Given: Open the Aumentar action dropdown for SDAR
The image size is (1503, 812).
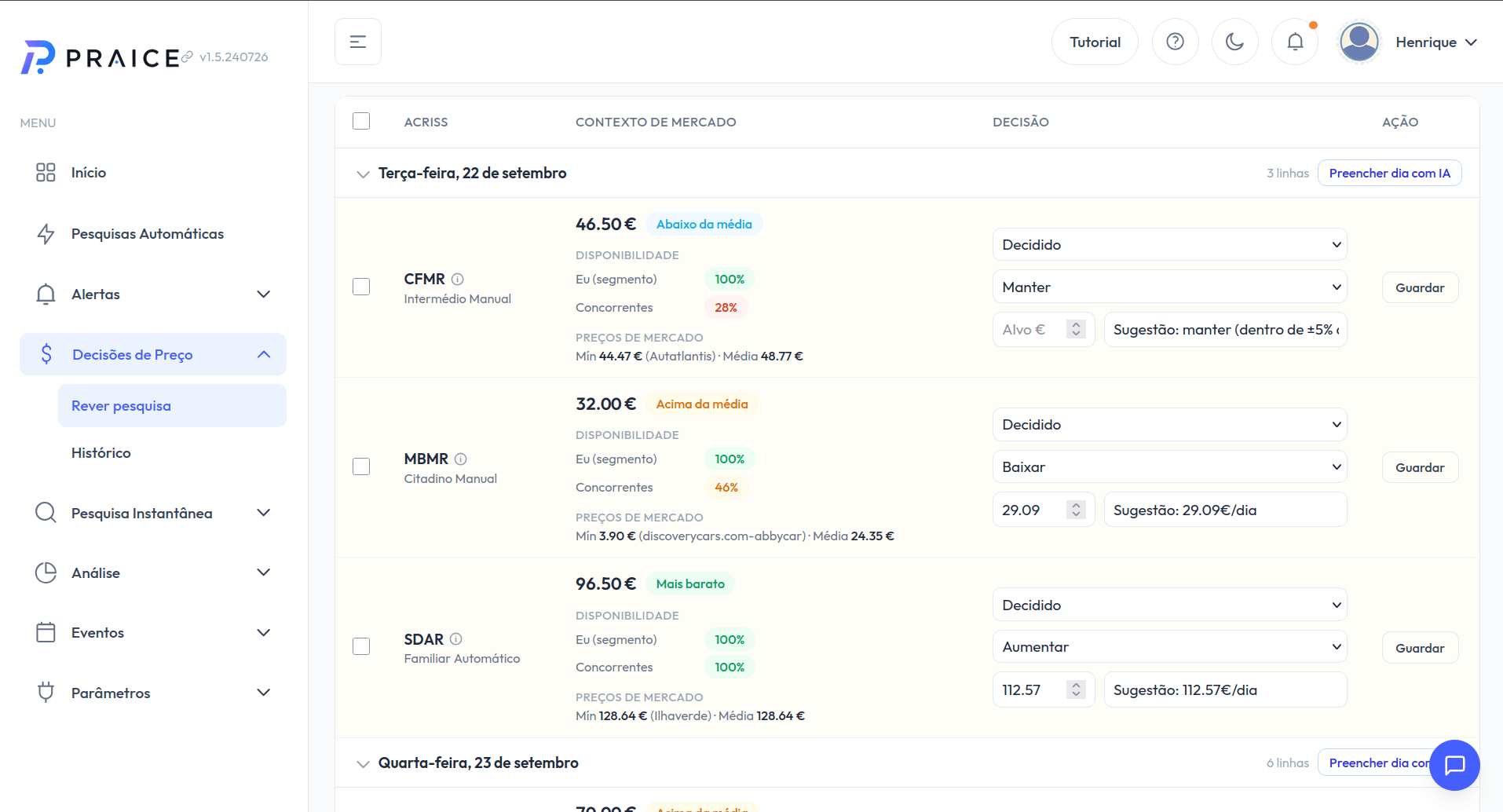Looking at the screenshot, I should [1169, 647].
